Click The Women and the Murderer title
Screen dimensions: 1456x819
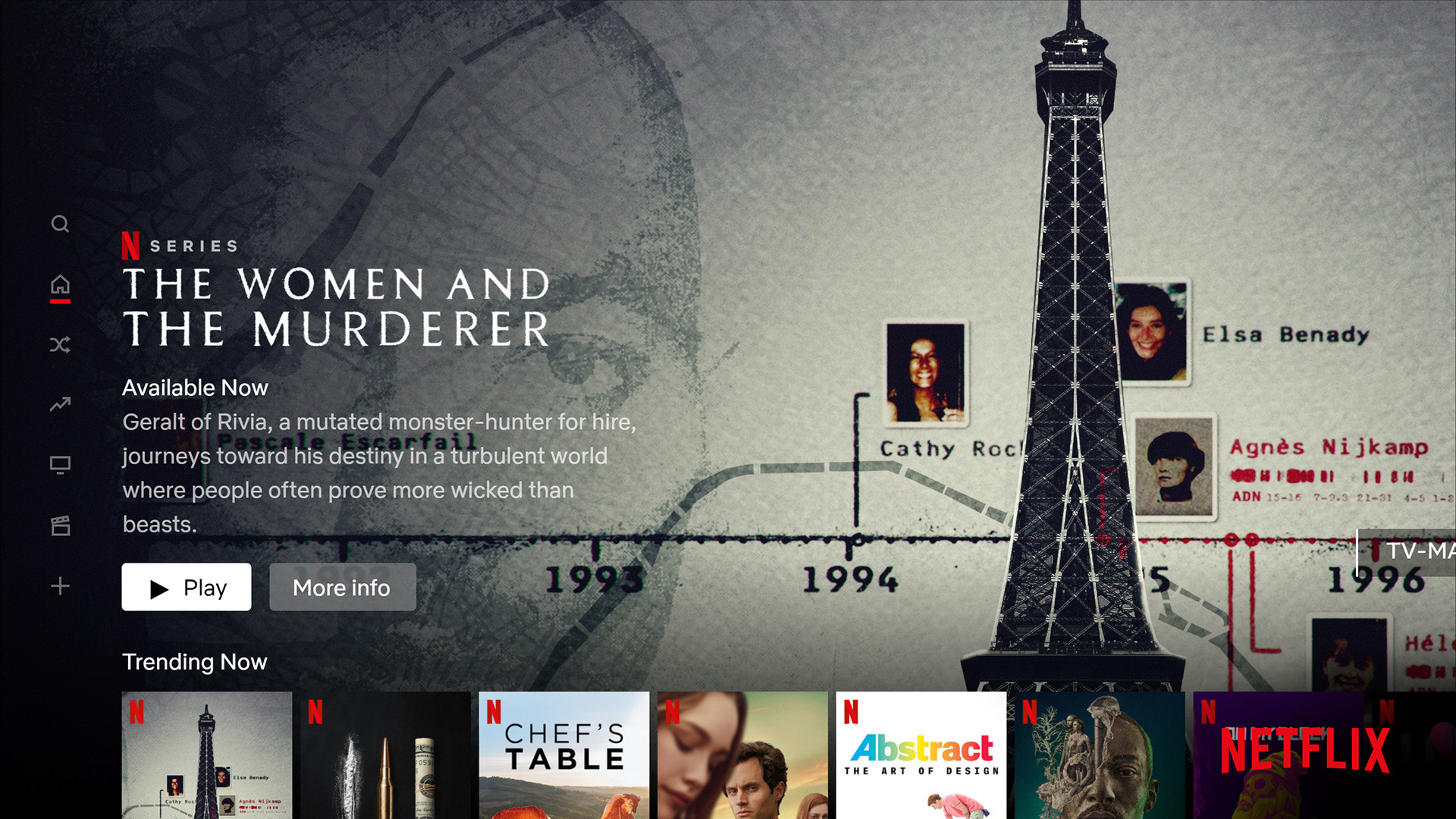click(x=336, y=307)
